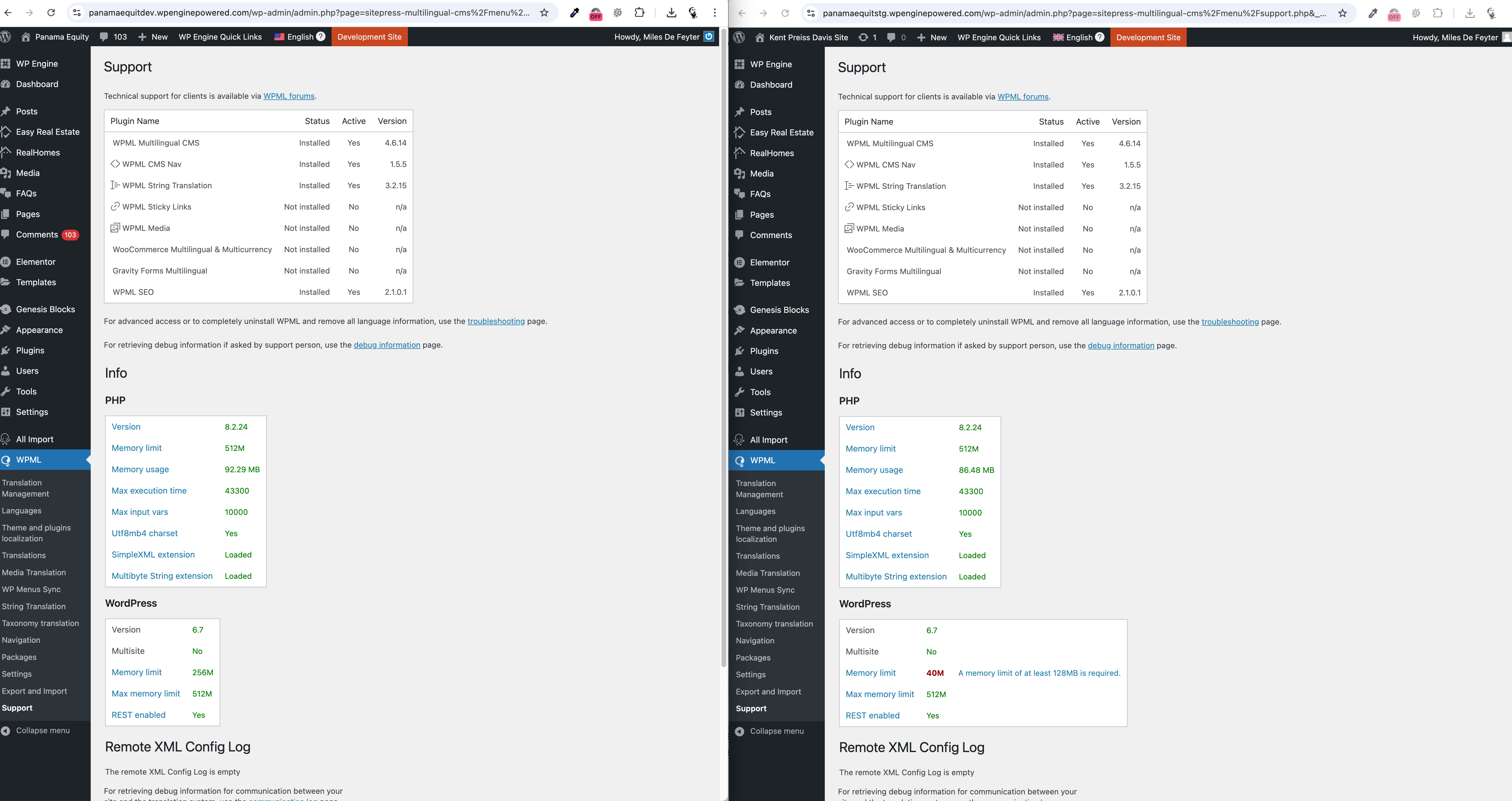Open Taxonomy translation in left sidebar
Viewport: 1512px width, 801px height.
click(x=40, y=623)
